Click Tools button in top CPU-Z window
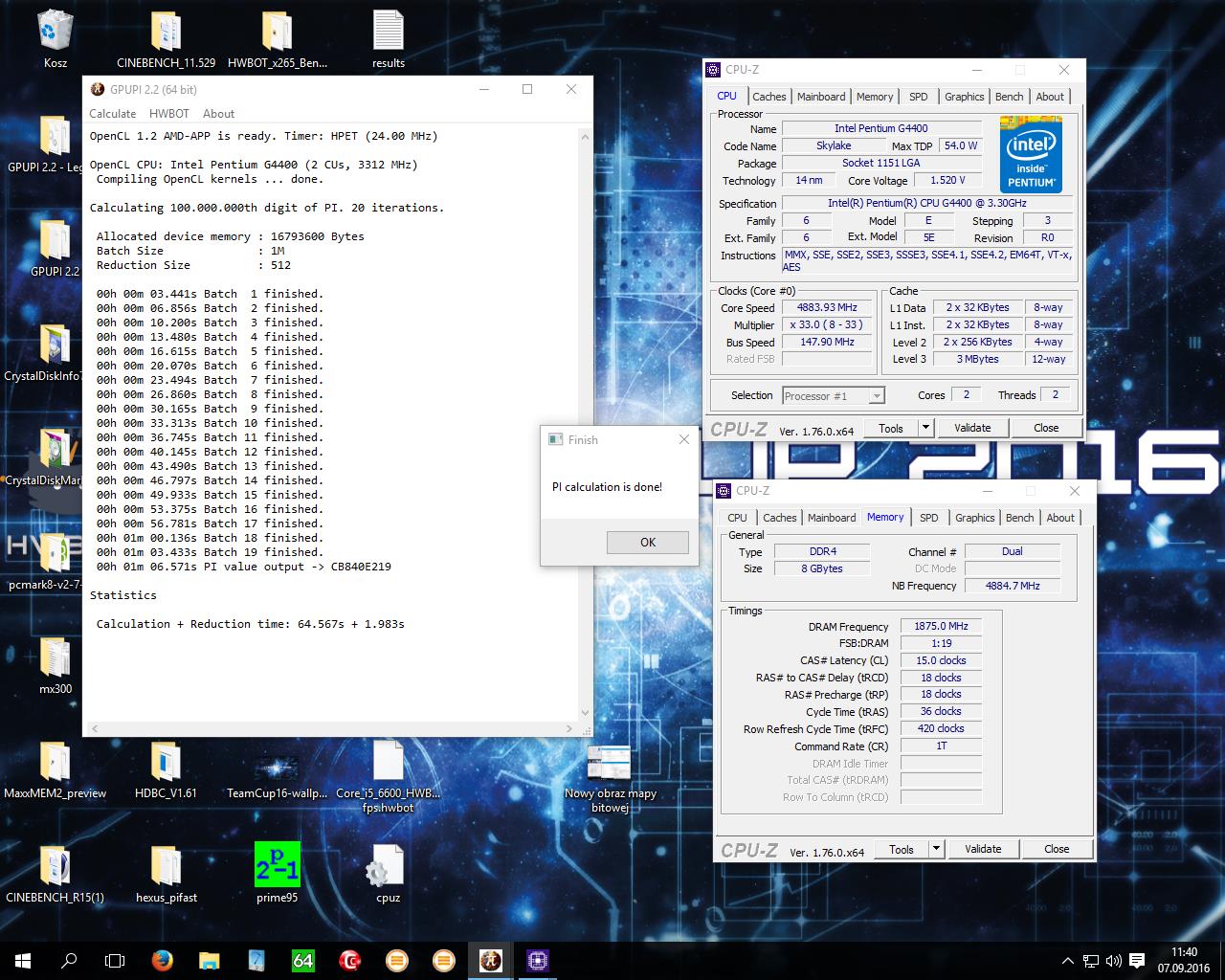 (x=891, y=428)
